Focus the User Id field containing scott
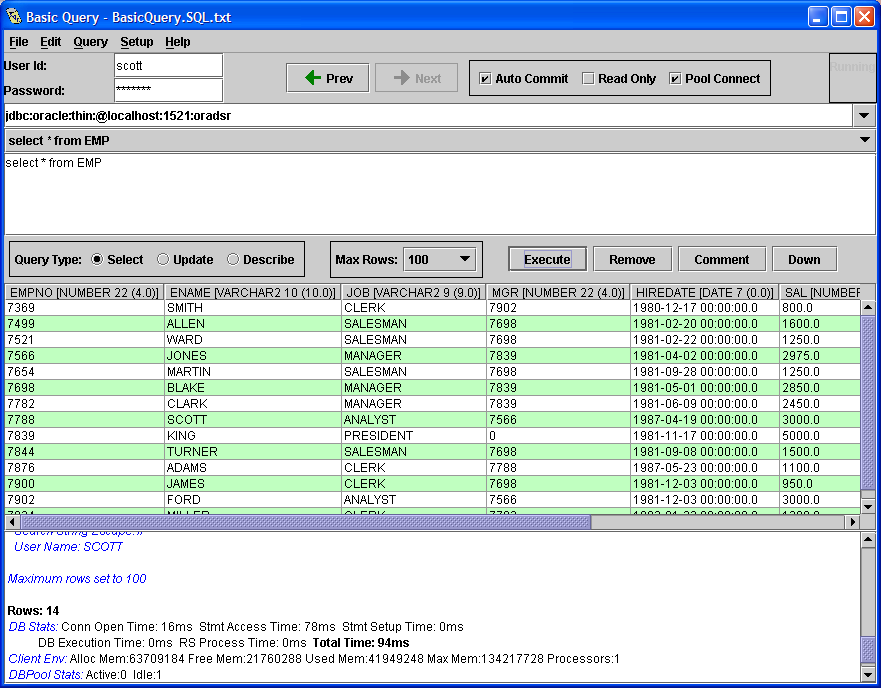 tap(168, 65)
